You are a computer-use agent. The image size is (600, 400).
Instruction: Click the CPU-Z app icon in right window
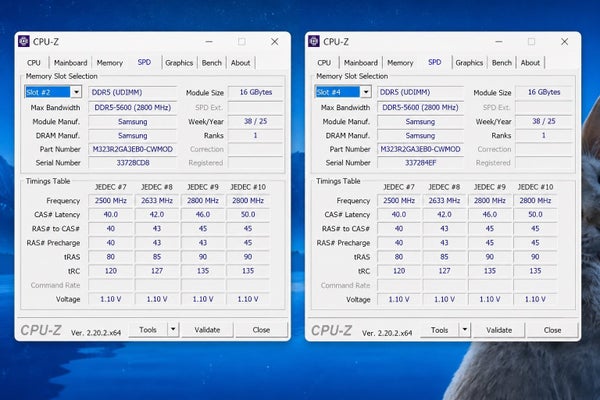(314, 41)
